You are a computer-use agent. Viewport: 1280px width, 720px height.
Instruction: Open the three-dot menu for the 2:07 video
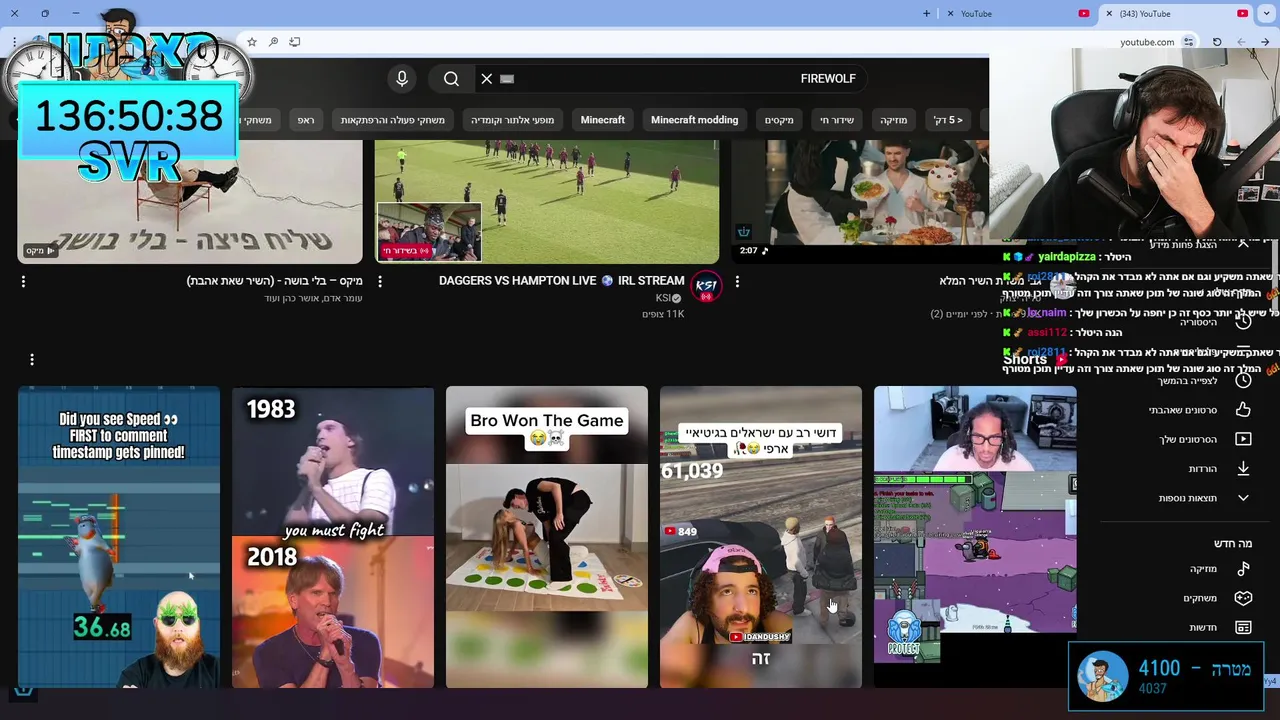tap(737, 282)
